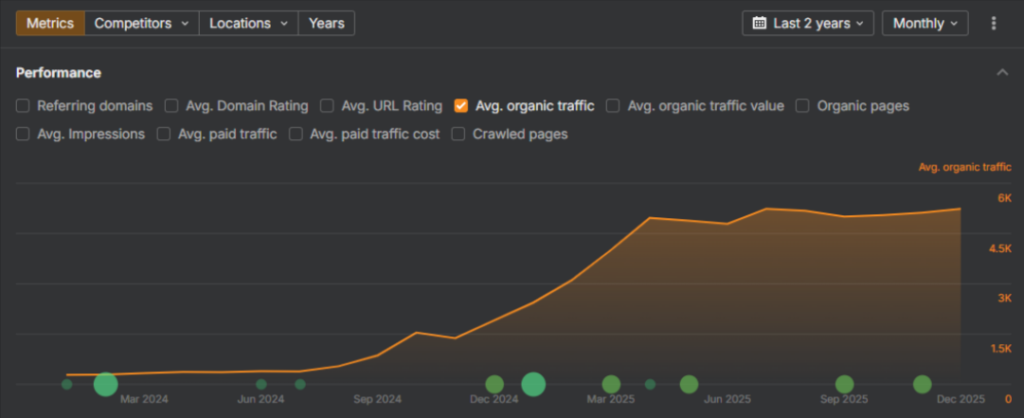Click the large green marker near Mar 2024

105,384
